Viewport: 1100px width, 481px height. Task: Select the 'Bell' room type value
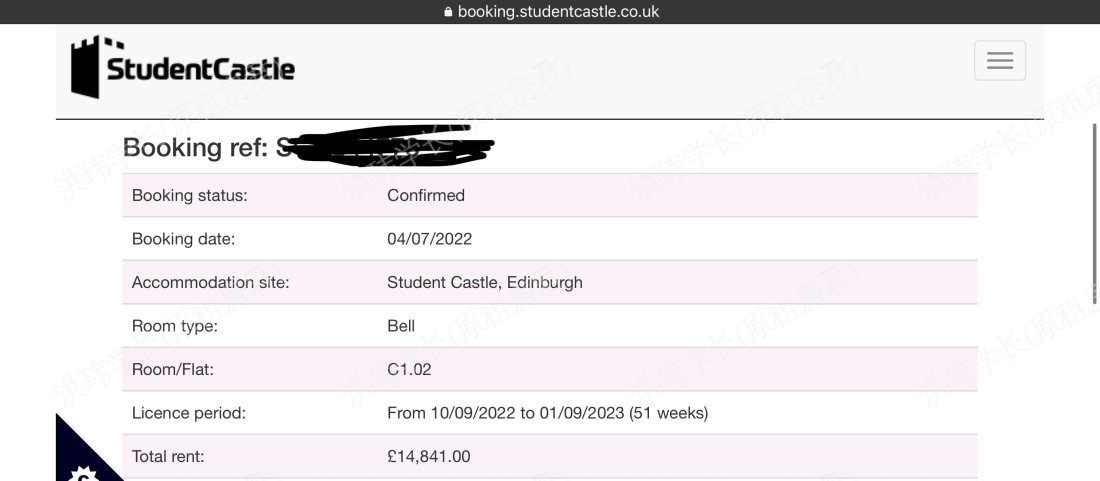[401, 326]
